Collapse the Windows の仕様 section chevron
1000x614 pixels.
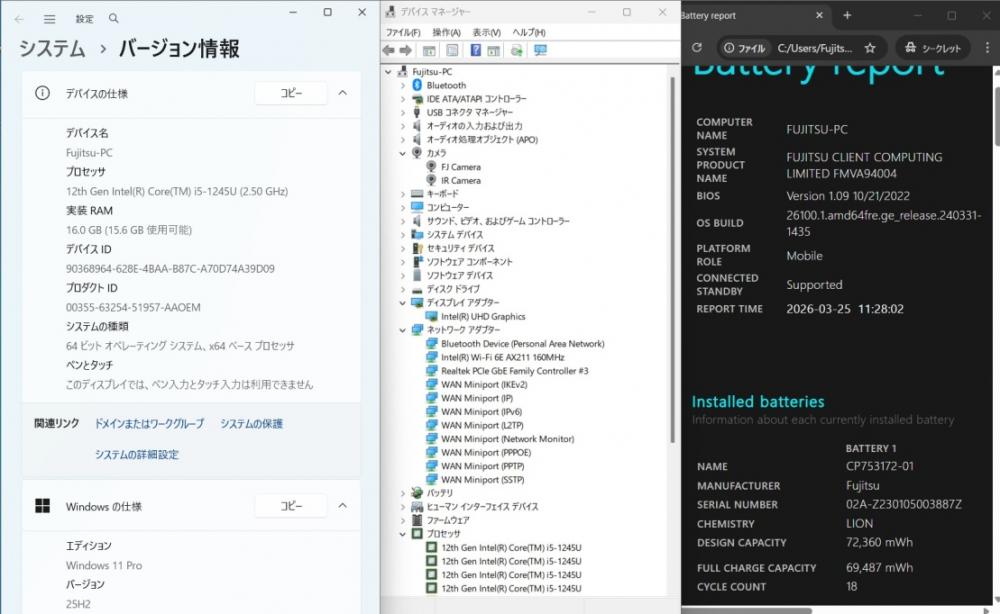[342, 506]
